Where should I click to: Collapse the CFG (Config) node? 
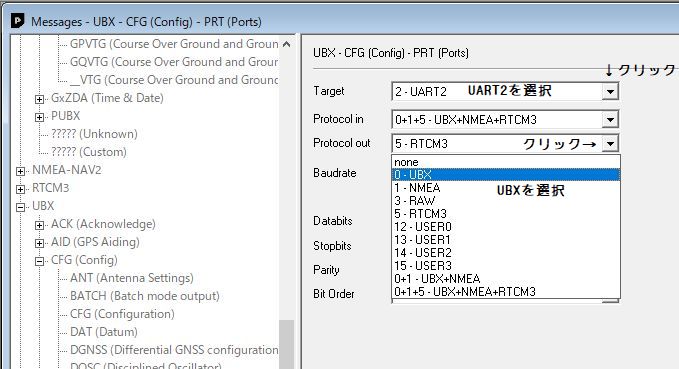click(39, 261)
